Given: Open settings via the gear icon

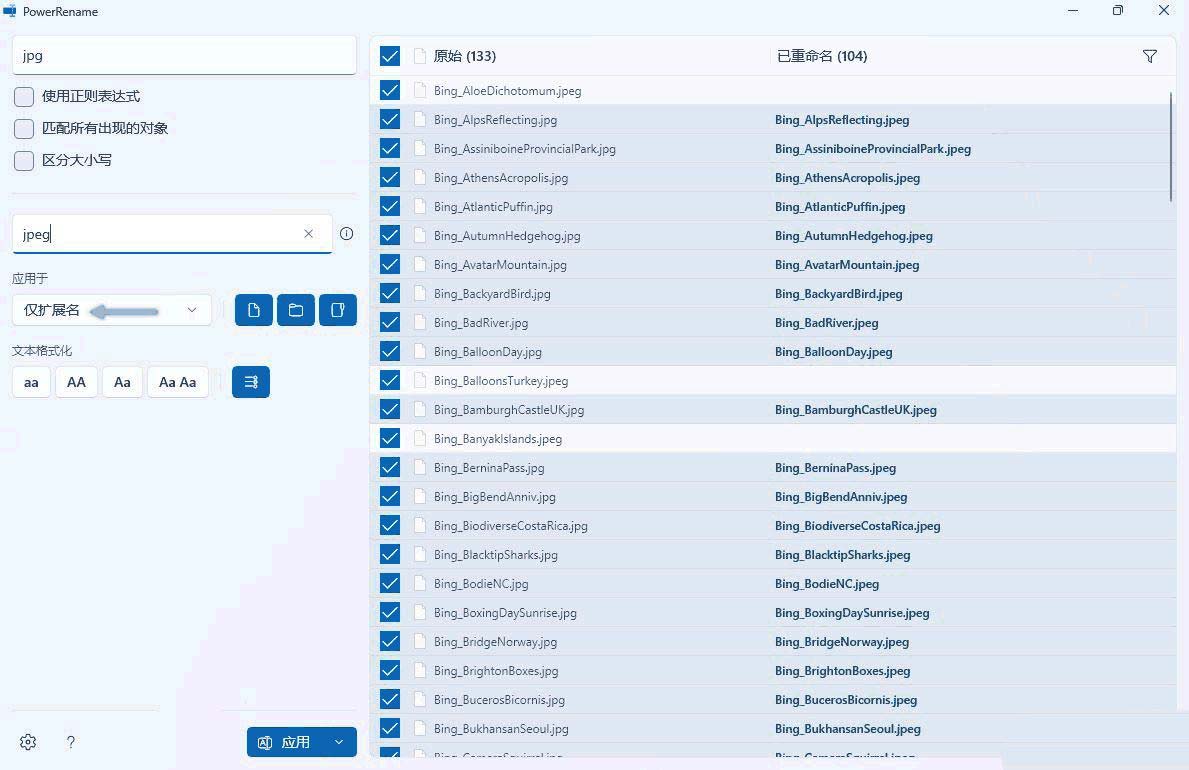Looking at the screenshot, I should (28, 742).
